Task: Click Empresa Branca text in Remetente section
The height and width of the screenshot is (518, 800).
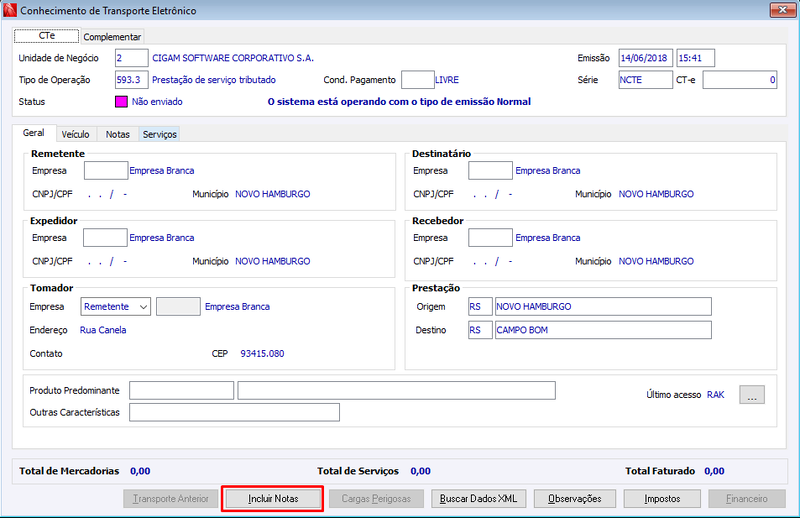Action: [x=162, y=170]
